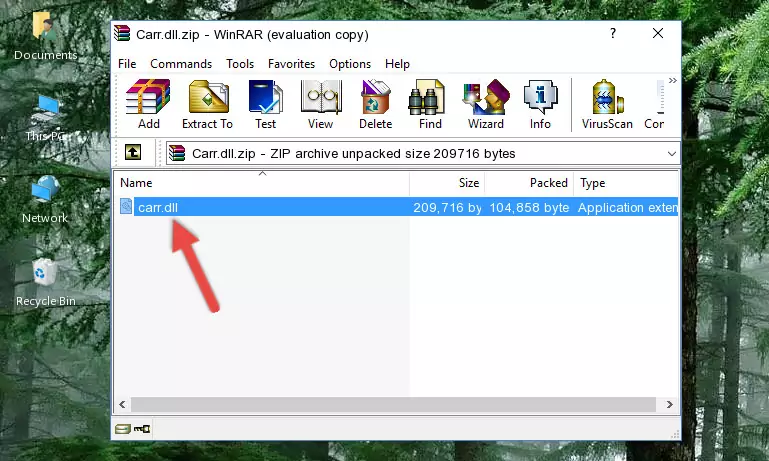
Task: Open the Favorites menu
Action: coord(291,64)
